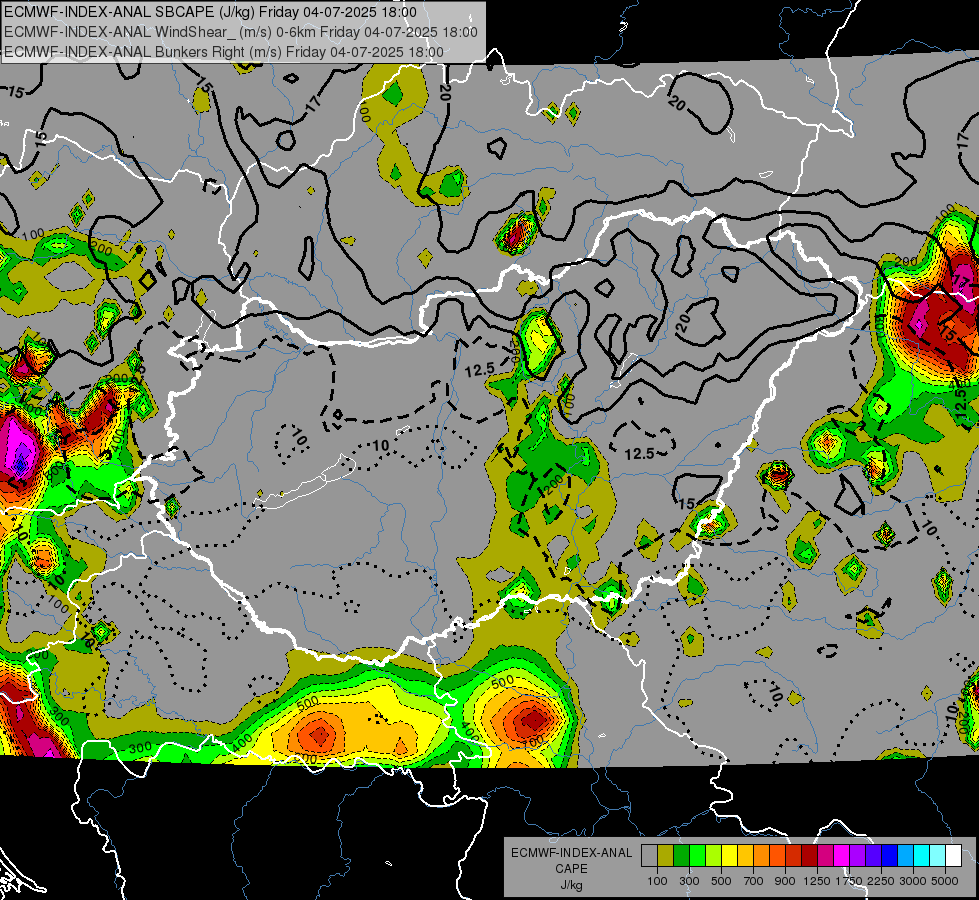This screenshot has height=900, width=979.
Task: Select the red swatch after 900
Action: click(x=794, y=856)
